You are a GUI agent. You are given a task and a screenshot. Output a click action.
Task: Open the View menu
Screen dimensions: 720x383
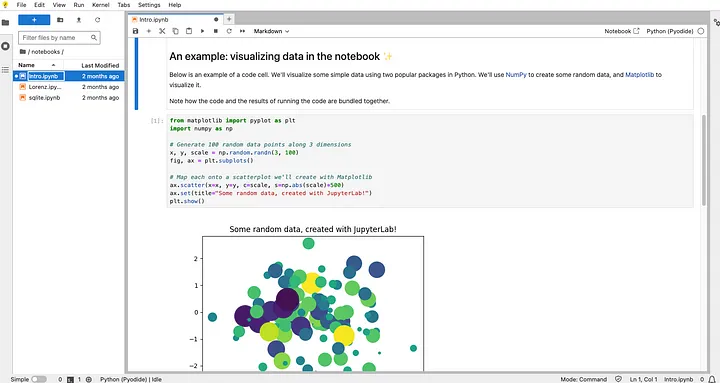click(x=59, y=5)
